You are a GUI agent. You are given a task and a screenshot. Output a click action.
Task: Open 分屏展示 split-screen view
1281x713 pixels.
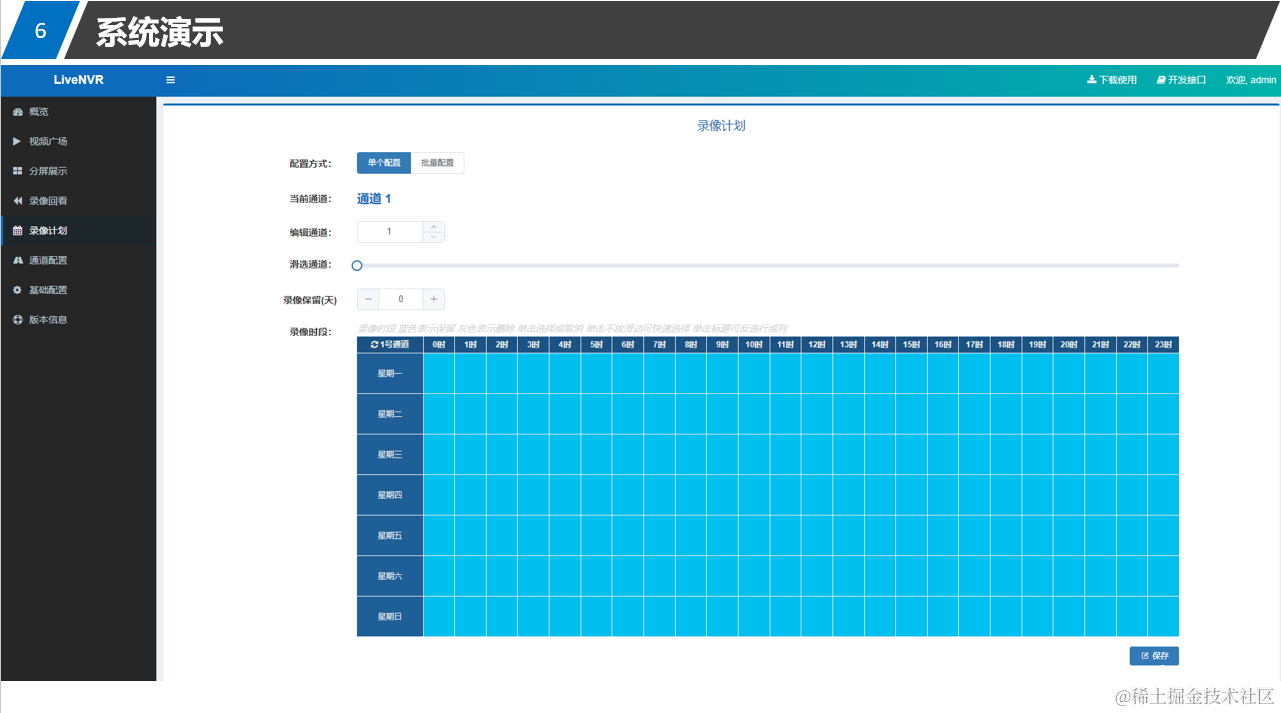click(78, 171)
